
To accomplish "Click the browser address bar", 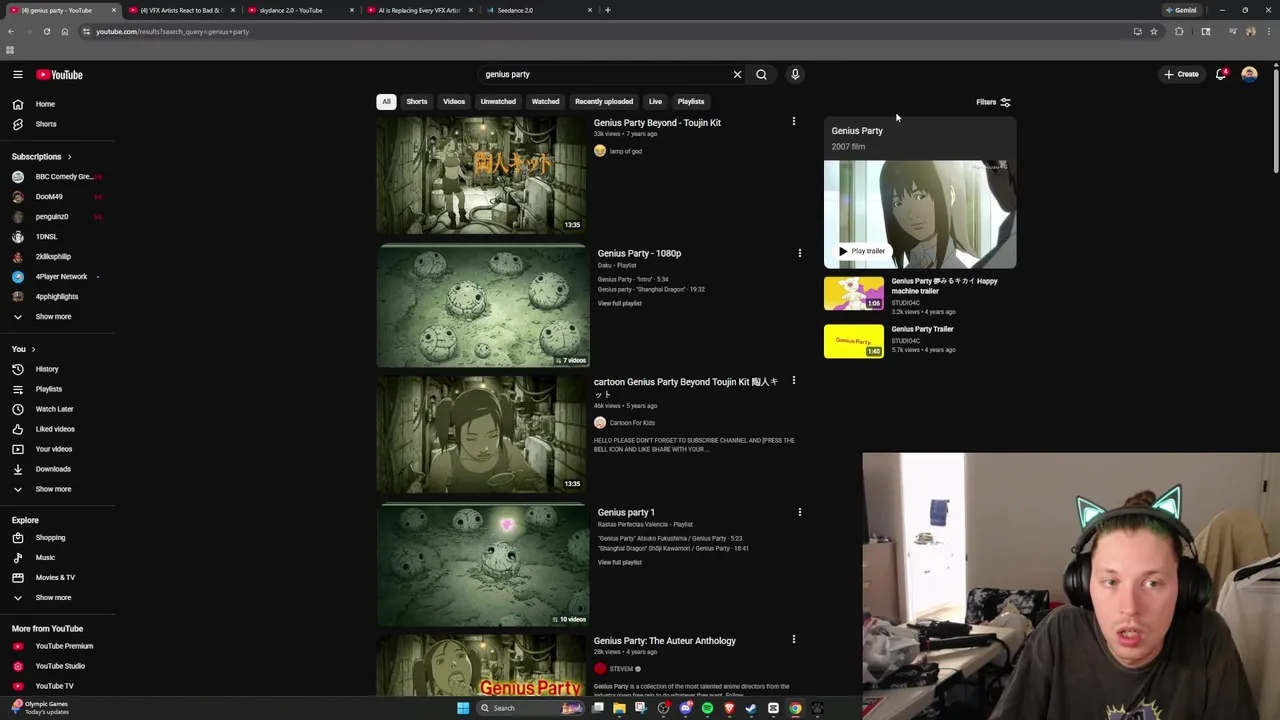I will click(x=600, y=31).
